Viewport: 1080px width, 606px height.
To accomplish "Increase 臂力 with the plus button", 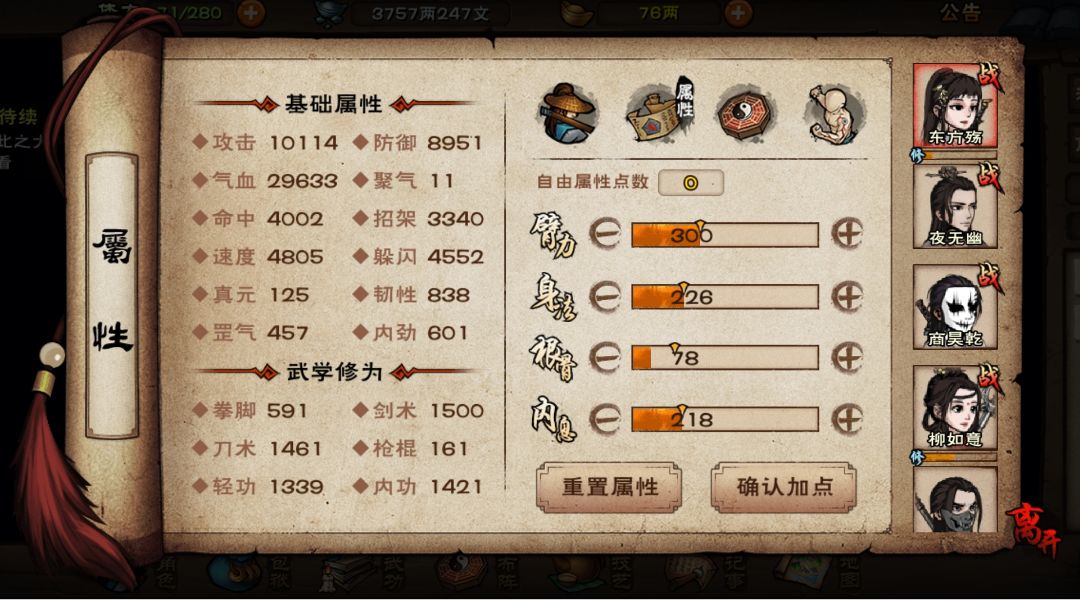I will point(847,234).
